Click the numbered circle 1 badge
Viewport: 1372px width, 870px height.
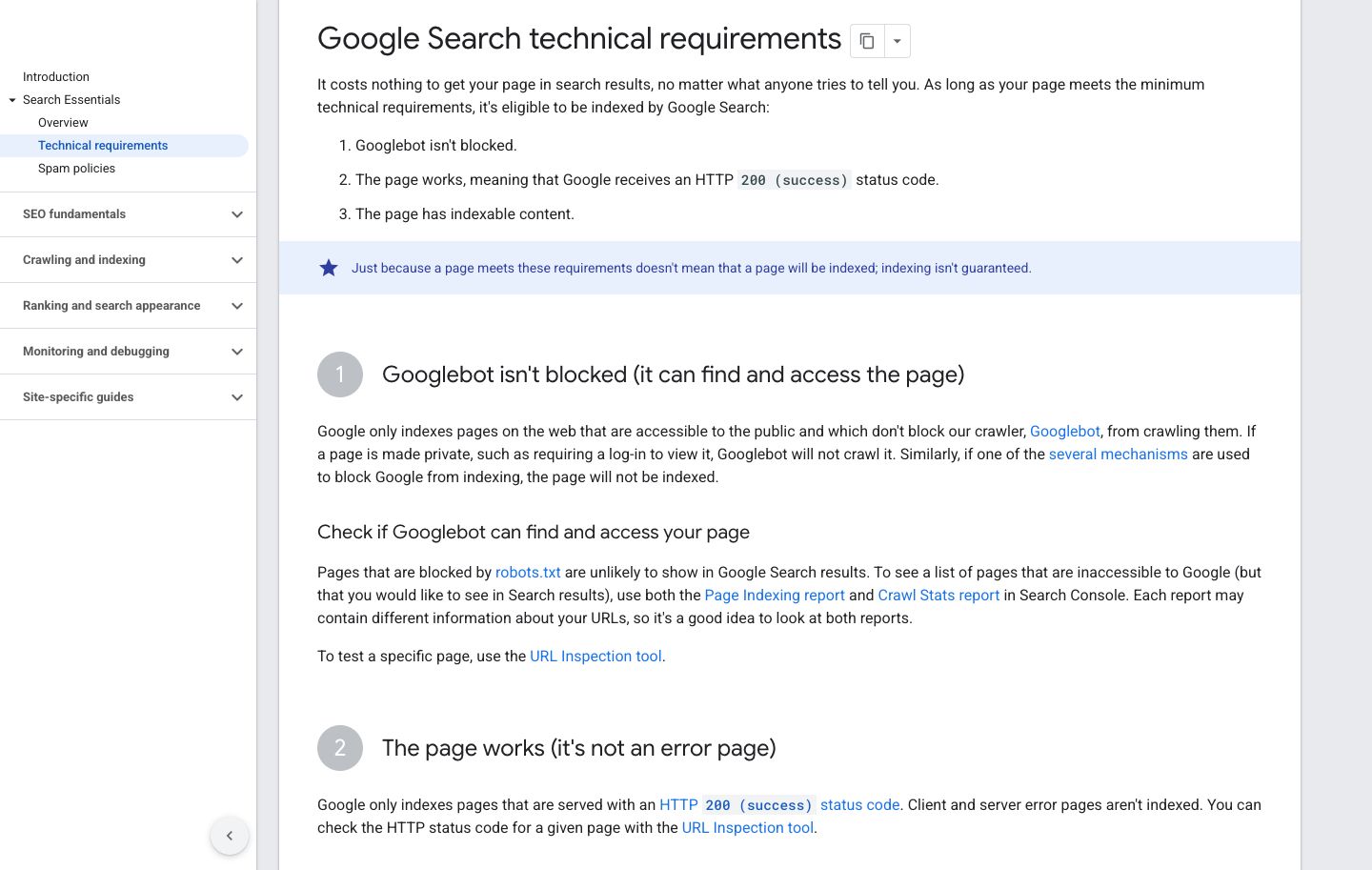340,374
